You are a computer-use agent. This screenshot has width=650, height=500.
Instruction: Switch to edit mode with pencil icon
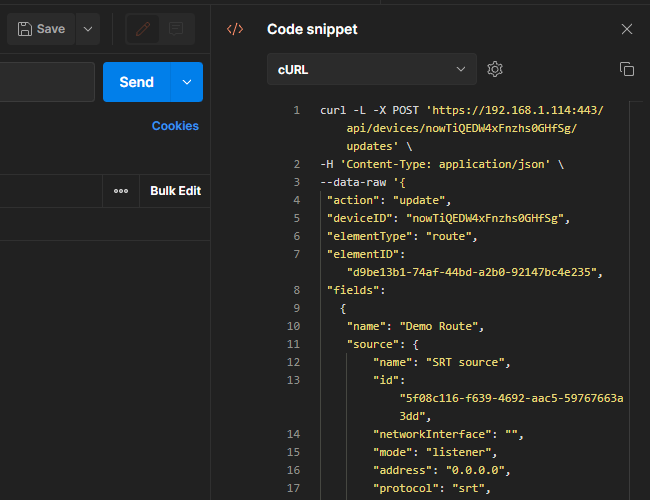(143, 29)
